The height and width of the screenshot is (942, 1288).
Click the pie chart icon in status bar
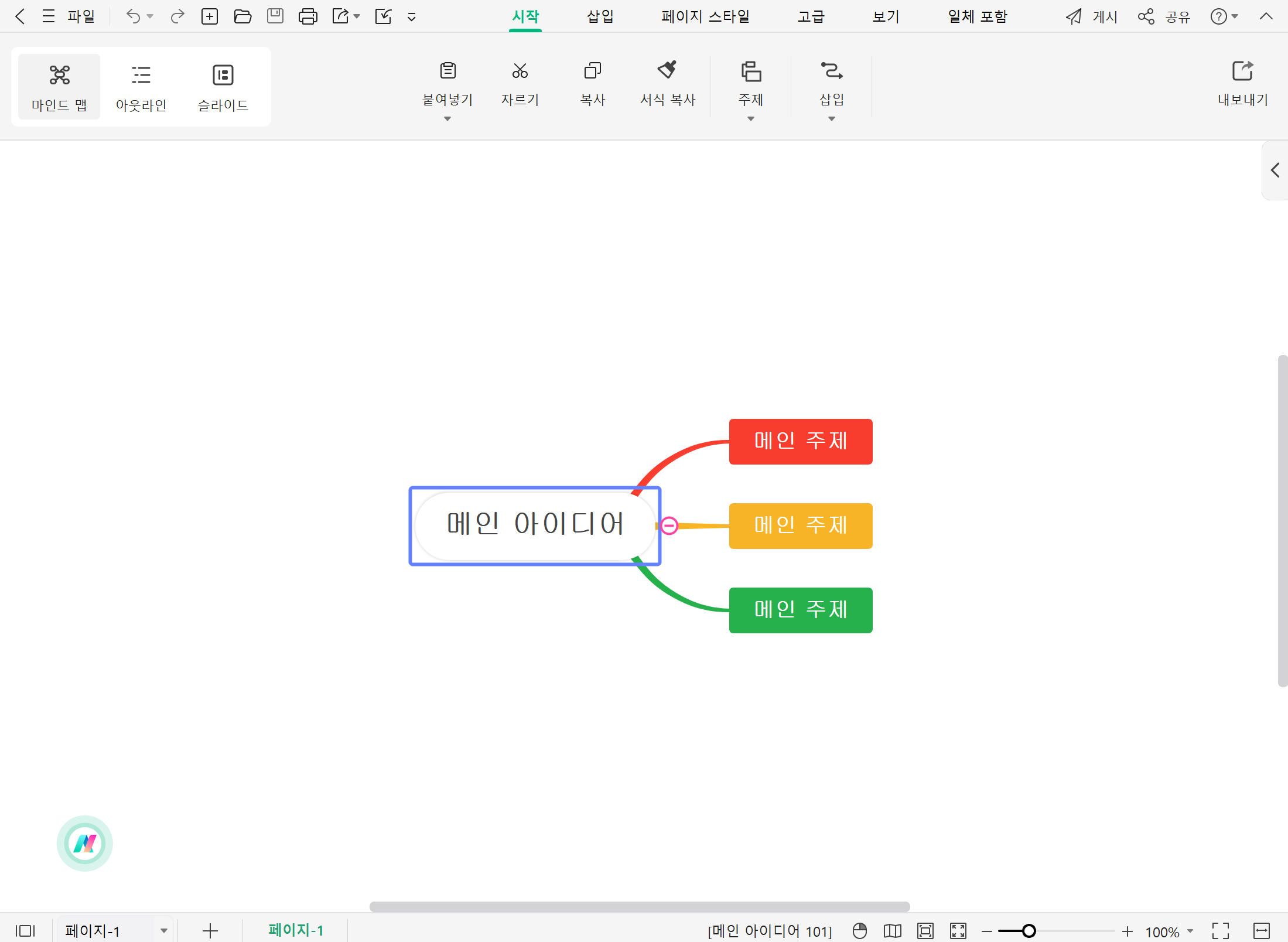[860, 930]
